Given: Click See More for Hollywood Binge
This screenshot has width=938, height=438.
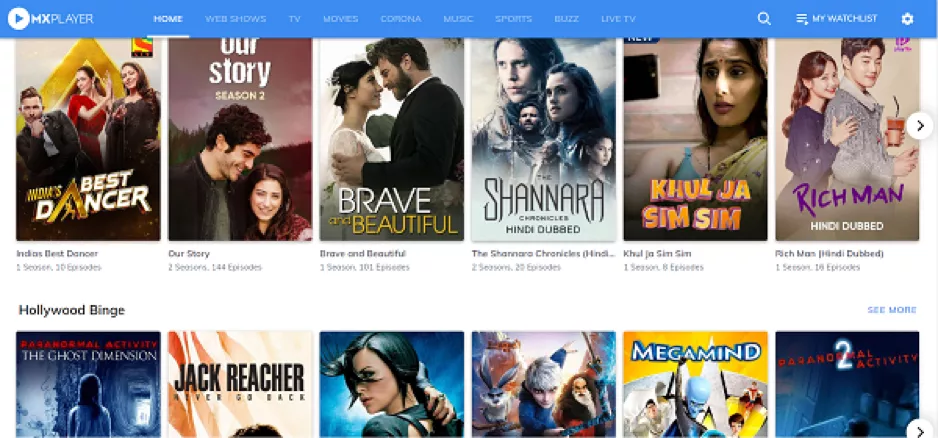Looking at the screenshot, I should [891, 310].
